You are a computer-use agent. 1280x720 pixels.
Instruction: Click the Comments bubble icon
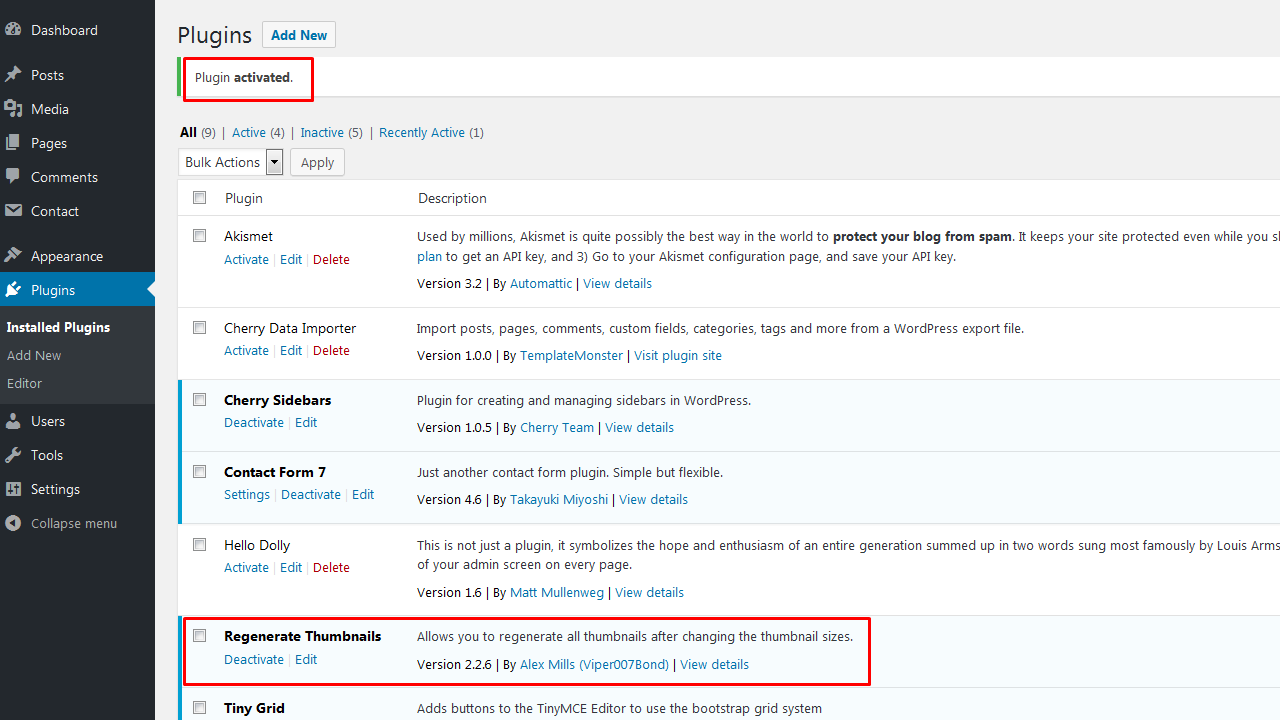pos(13,177)
